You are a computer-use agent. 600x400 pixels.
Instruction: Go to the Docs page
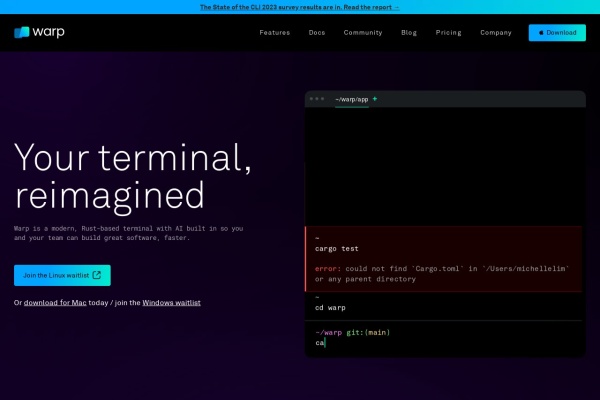pyautogui.click(x=317, y=33)
